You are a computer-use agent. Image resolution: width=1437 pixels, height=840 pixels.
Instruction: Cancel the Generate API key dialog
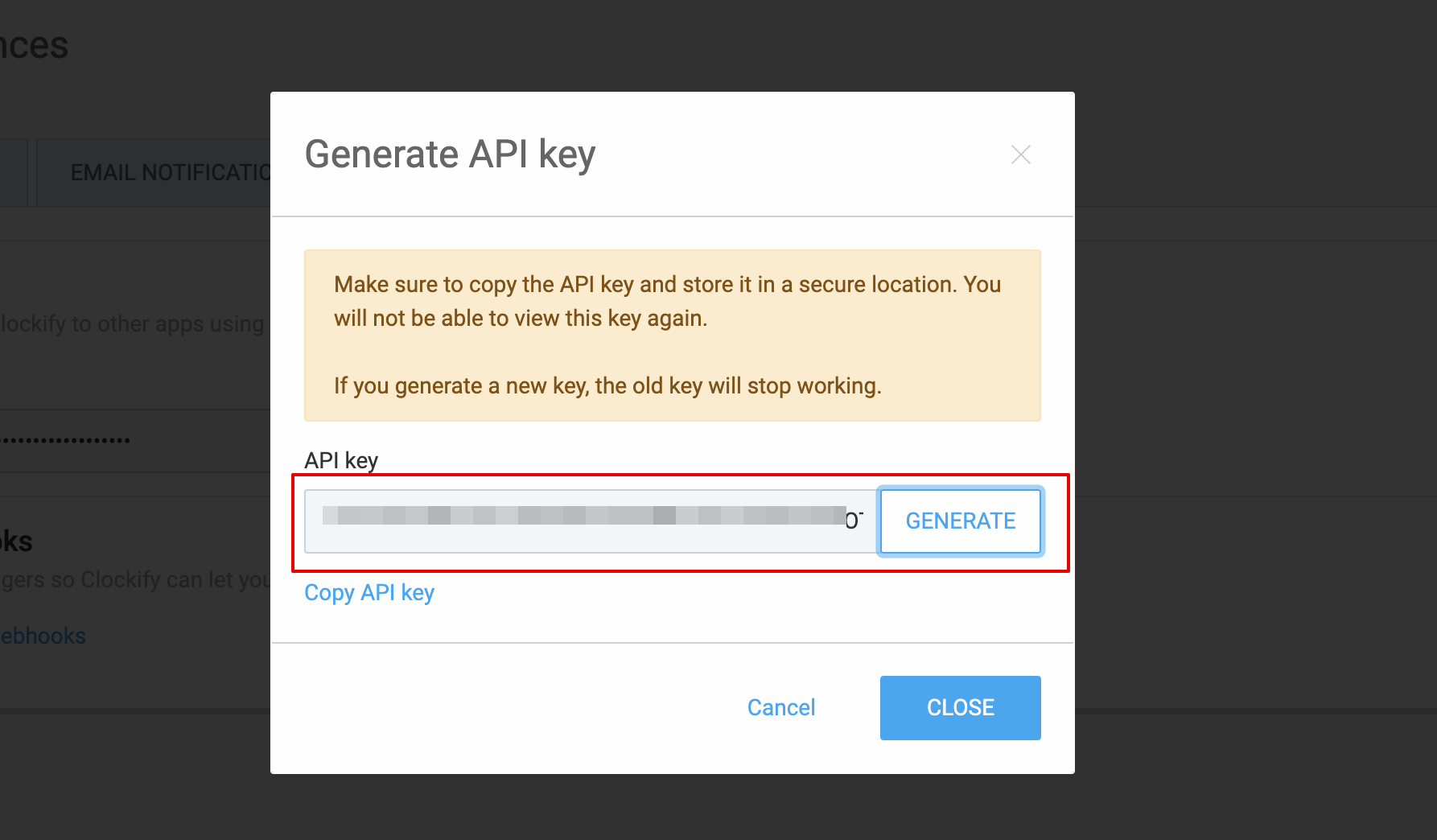coord(780,708)
